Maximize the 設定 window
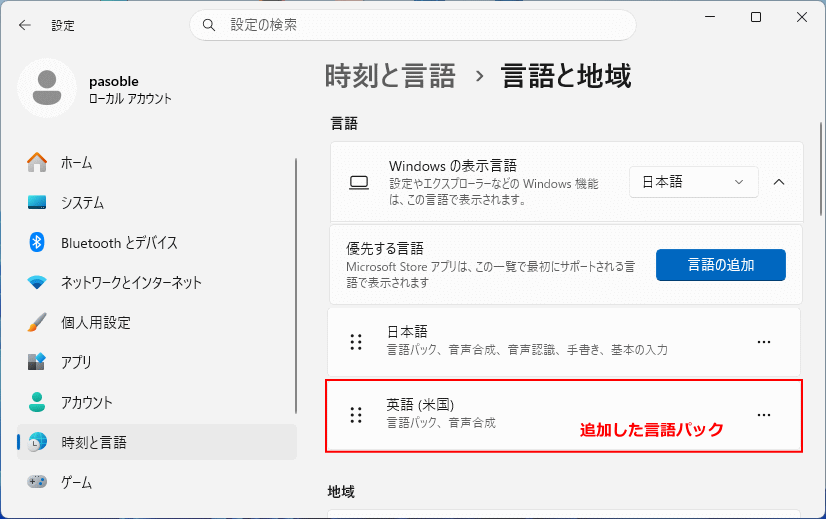Screen dimensions: 826x519 756,17
